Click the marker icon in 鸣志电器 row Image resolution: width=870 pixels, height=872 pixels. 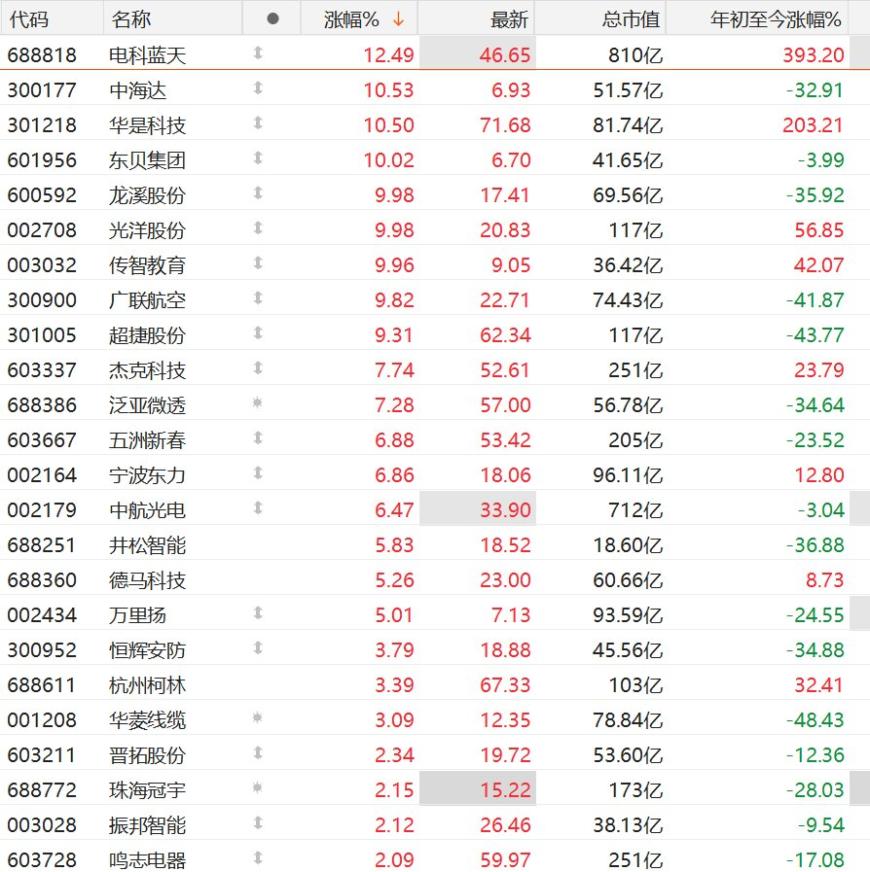pos(258,859)
